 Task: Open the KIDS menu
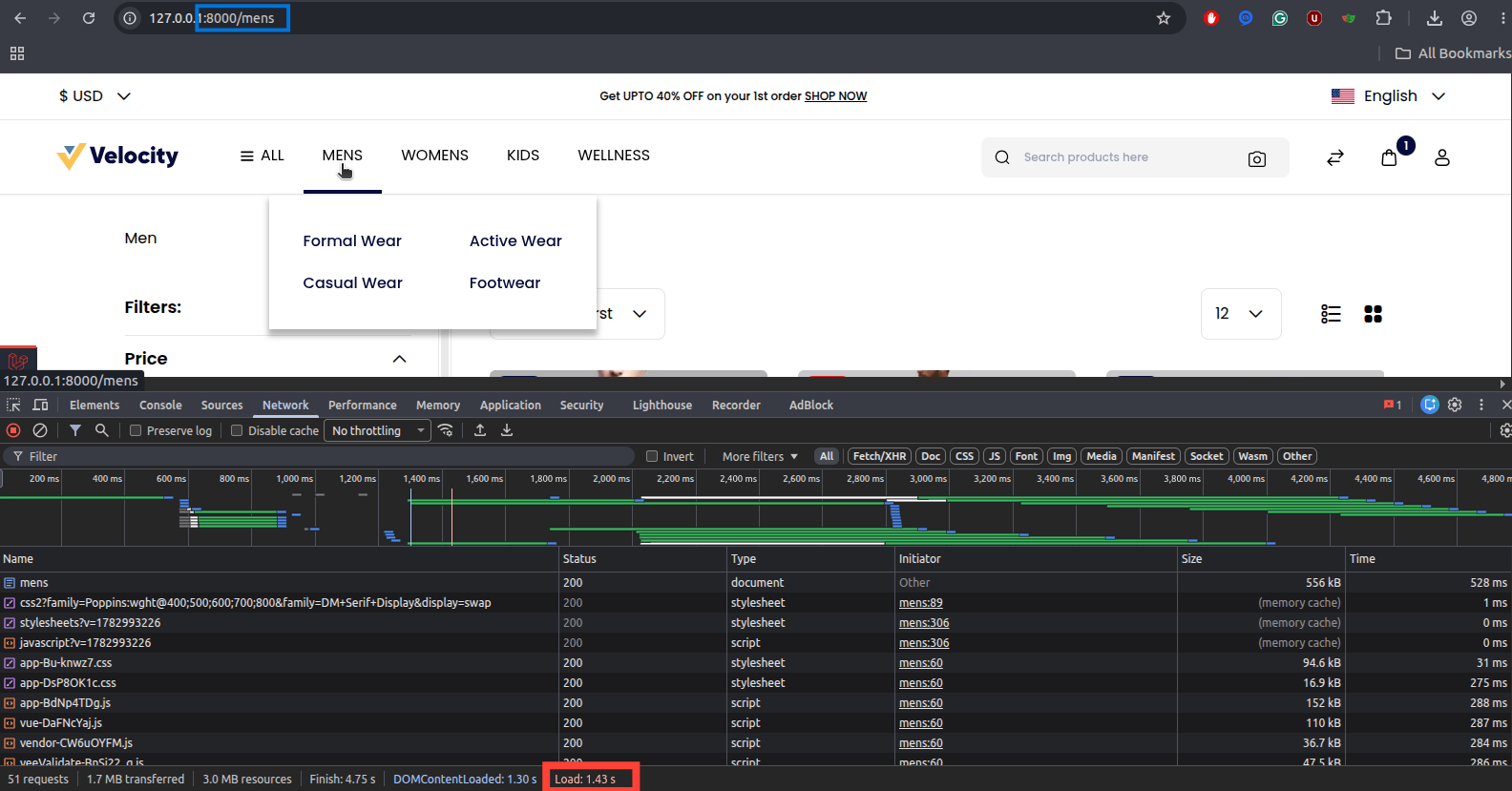[523, 156]
